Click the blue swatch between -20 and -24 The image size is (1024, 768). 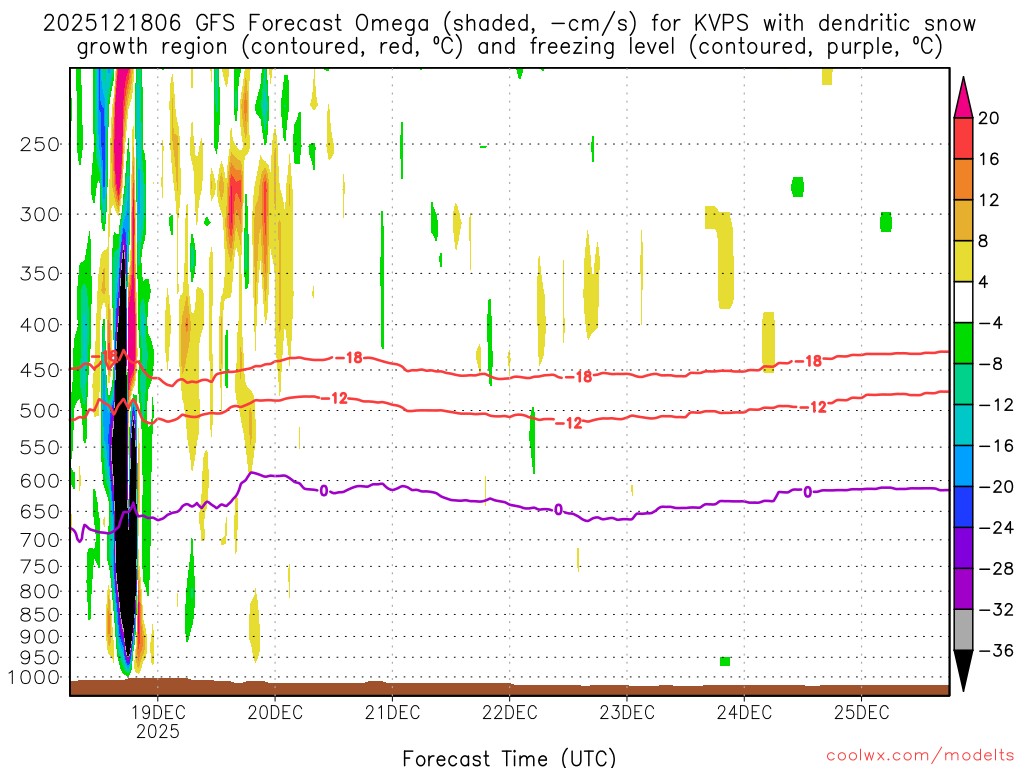point(963,507)
